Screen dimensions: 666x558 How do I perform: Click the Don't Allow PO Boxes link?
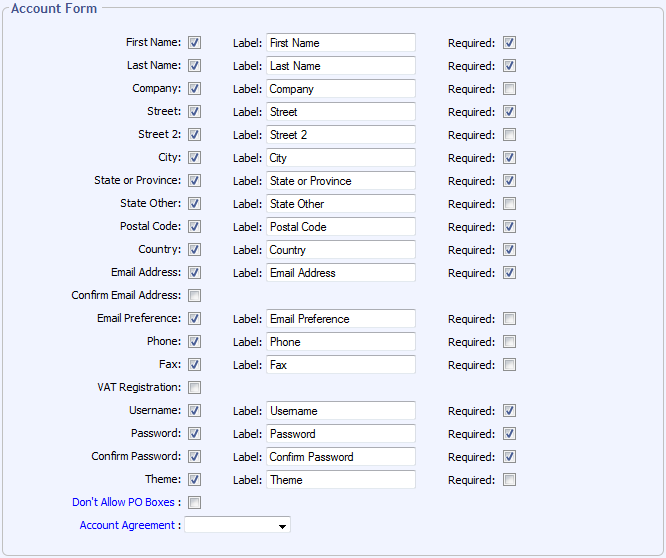[x=123, y=502]
